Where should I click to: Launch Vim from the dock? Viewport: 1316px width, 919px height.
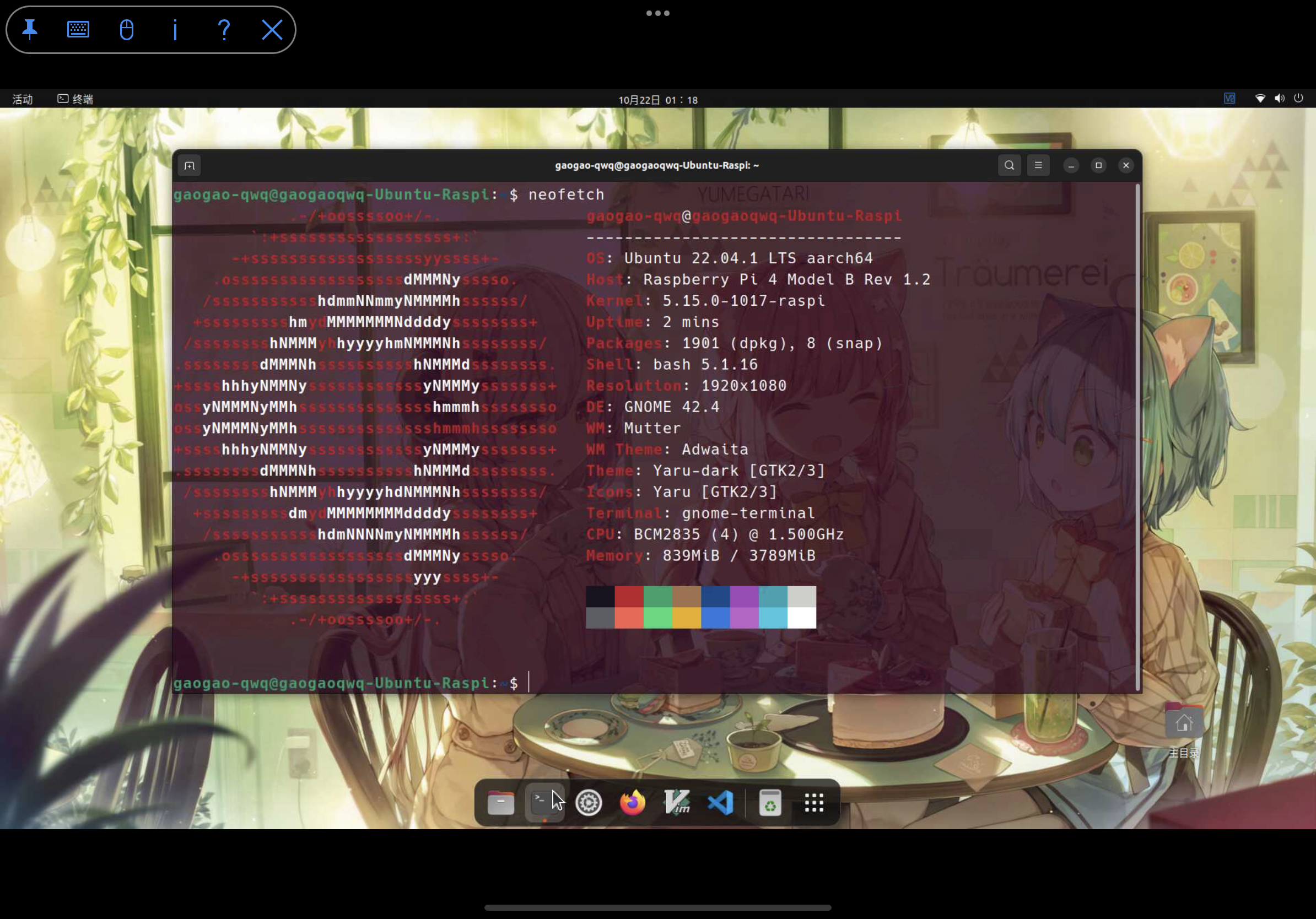coord(677,802)
